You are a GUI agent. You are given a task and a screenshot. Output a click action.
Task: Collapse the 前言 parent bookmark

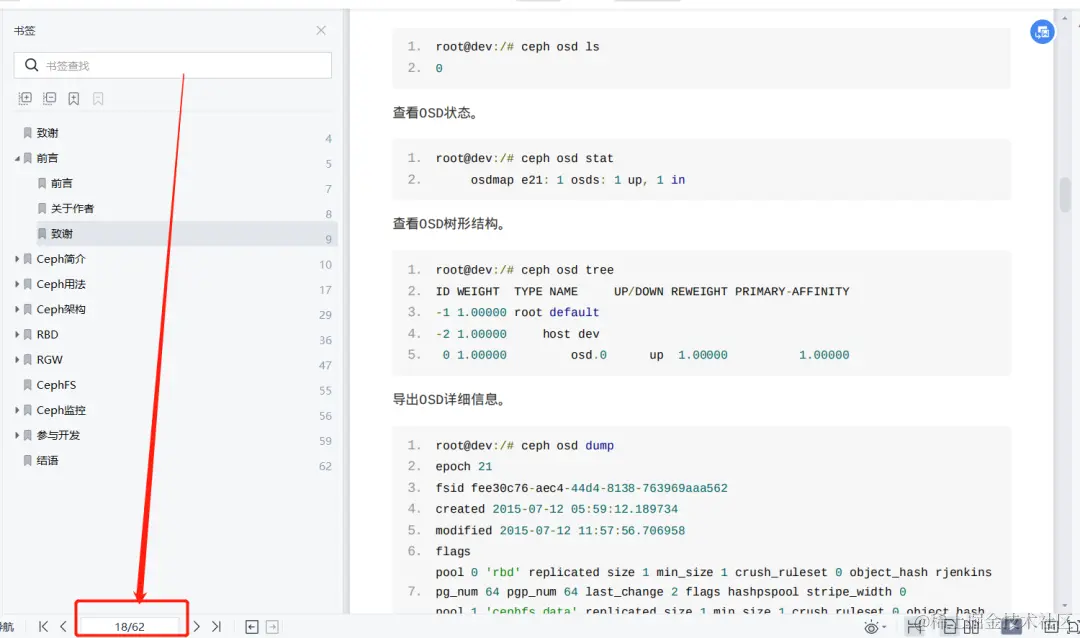[17, 158]
